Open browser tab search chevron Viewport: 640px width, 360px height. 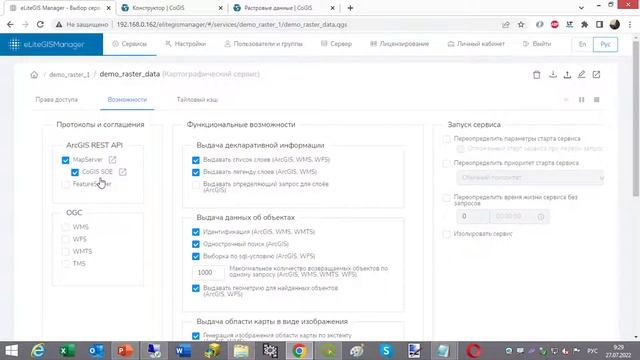(581, 8)
